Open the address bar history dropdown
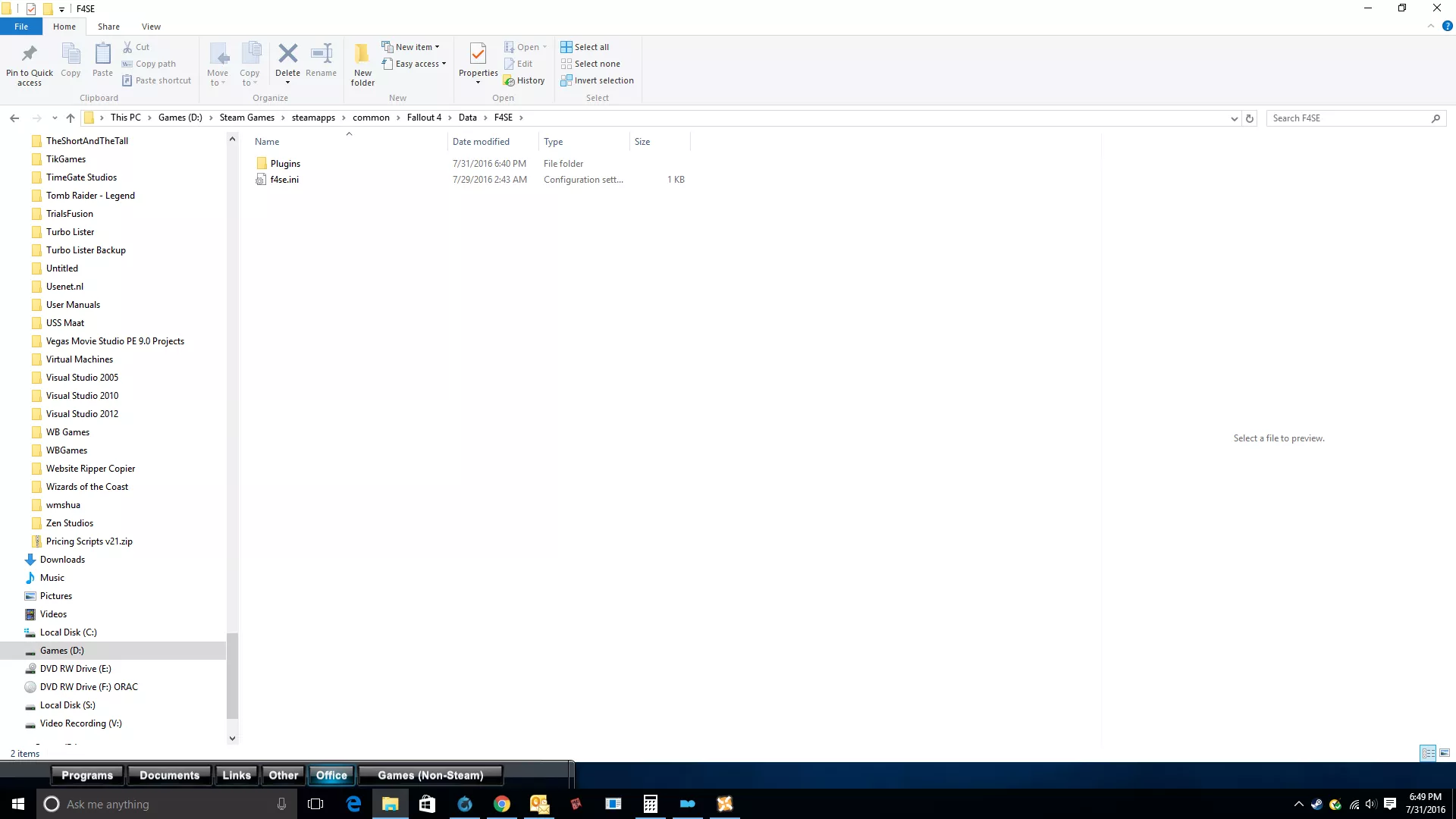This screenshot has width=1456, height=819. click(x=1234, y=118)
